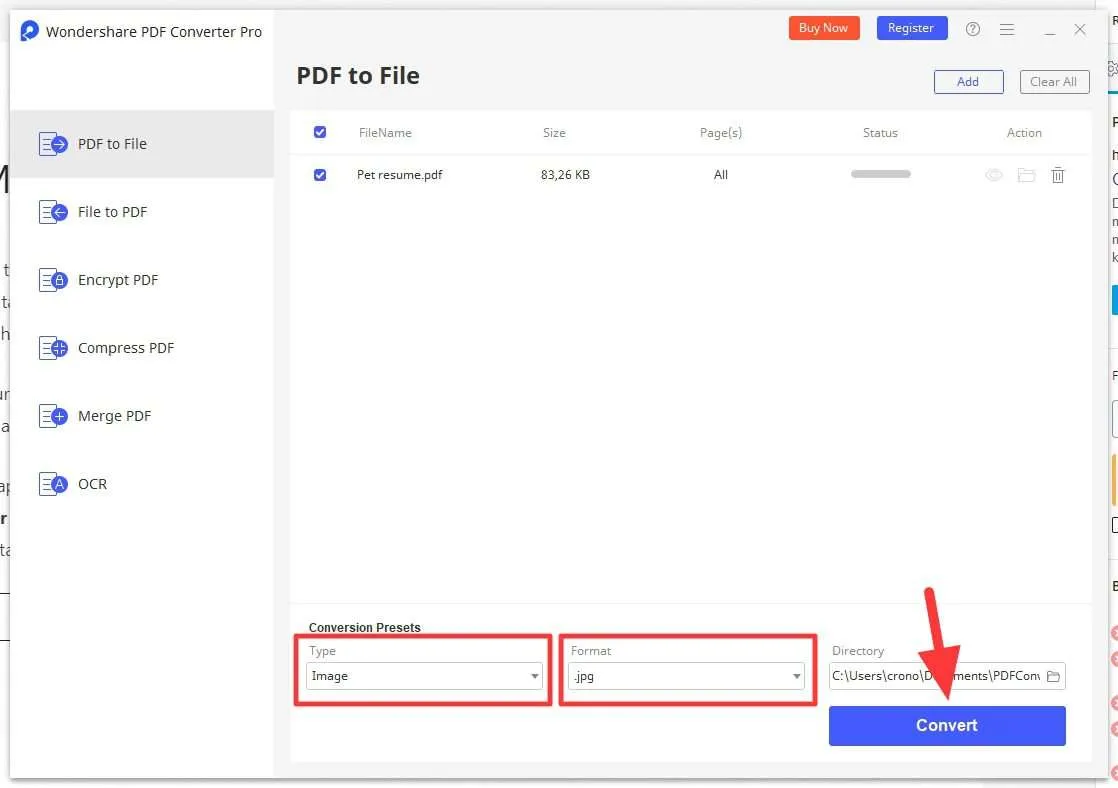
Task: Open the help question mark icon
Action: [973, 29]
